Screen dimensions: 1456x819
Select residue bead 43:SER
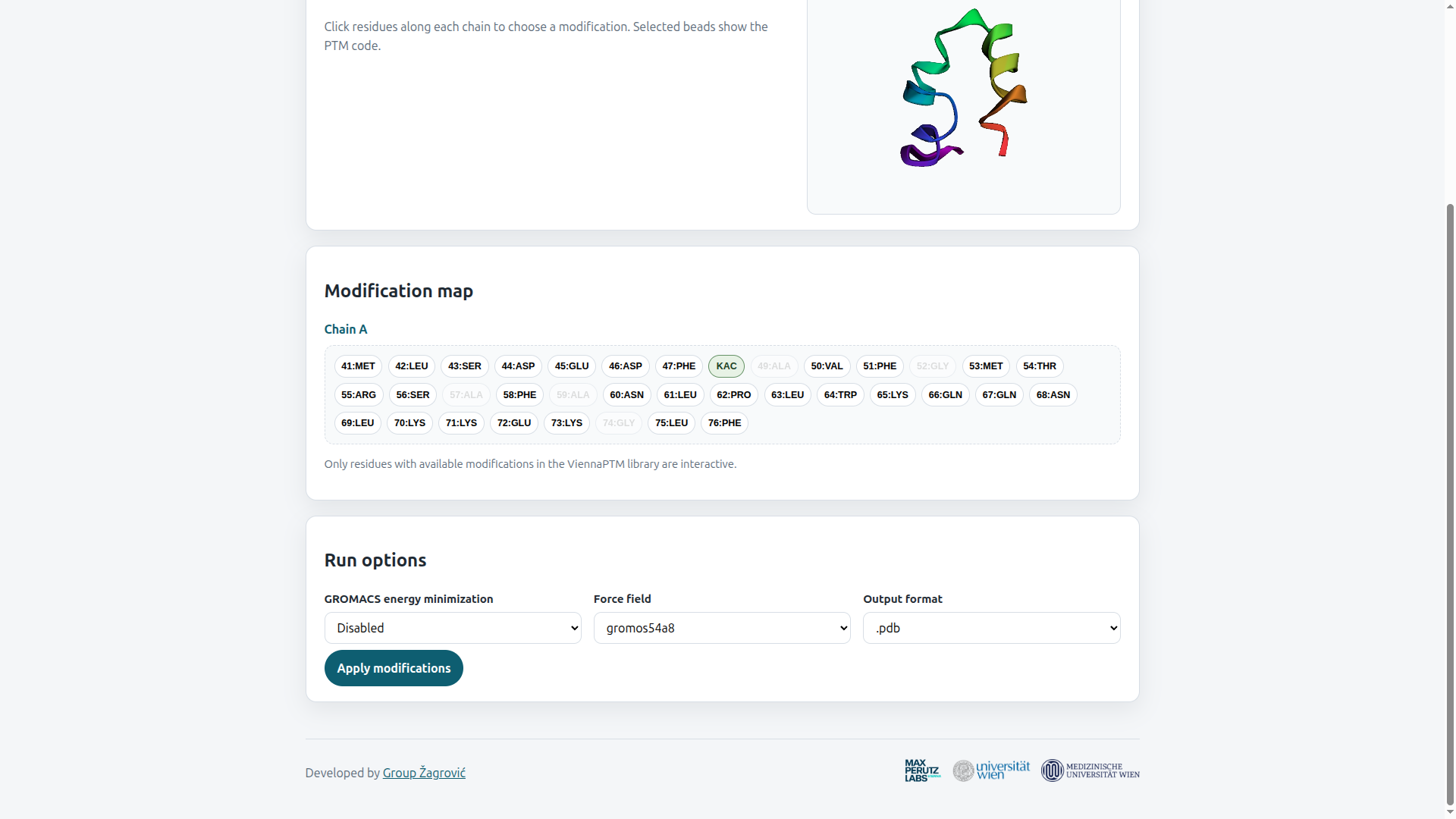[465, 366]
